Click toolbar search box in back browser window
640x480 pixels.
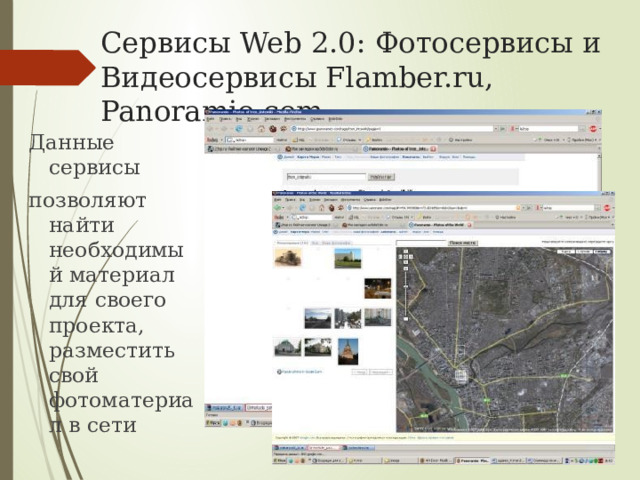pyautogui.click(x=548, y=129)
